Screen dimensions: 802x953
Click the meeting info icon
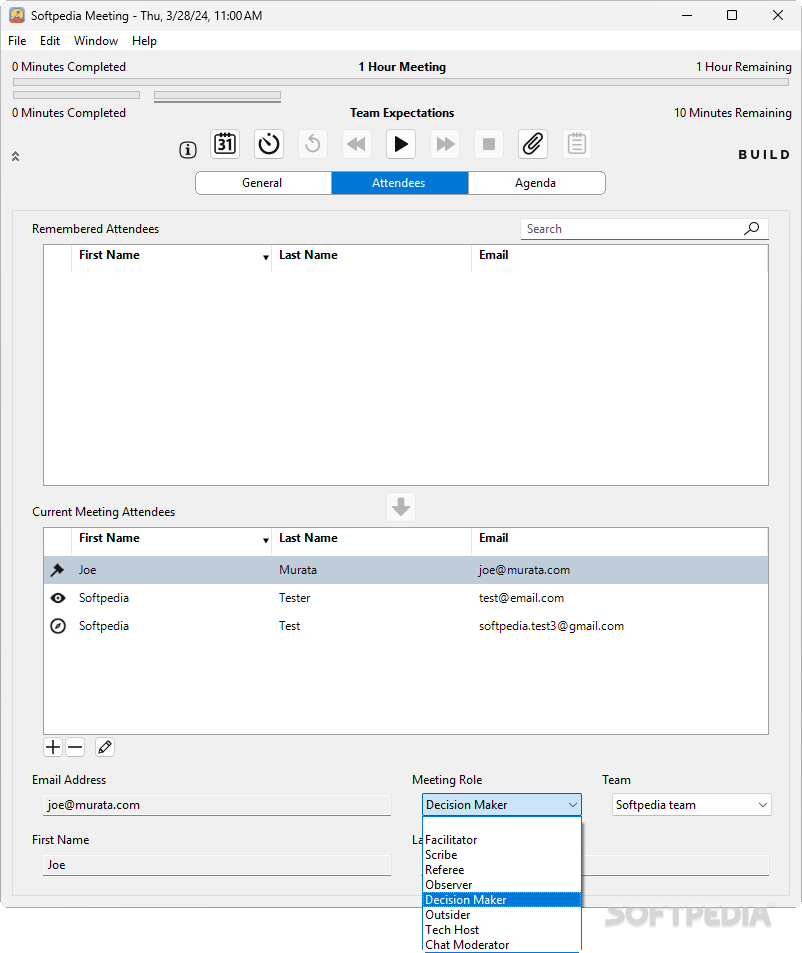coord(188,150)
